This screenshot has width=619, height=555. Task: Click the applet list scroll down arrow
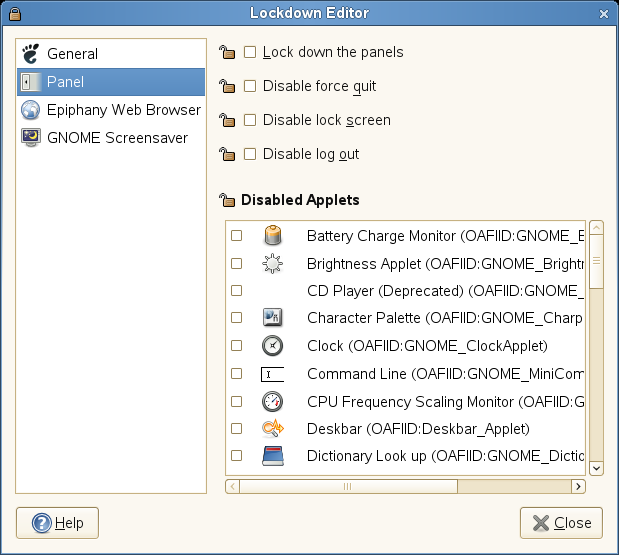coord(596,469)
